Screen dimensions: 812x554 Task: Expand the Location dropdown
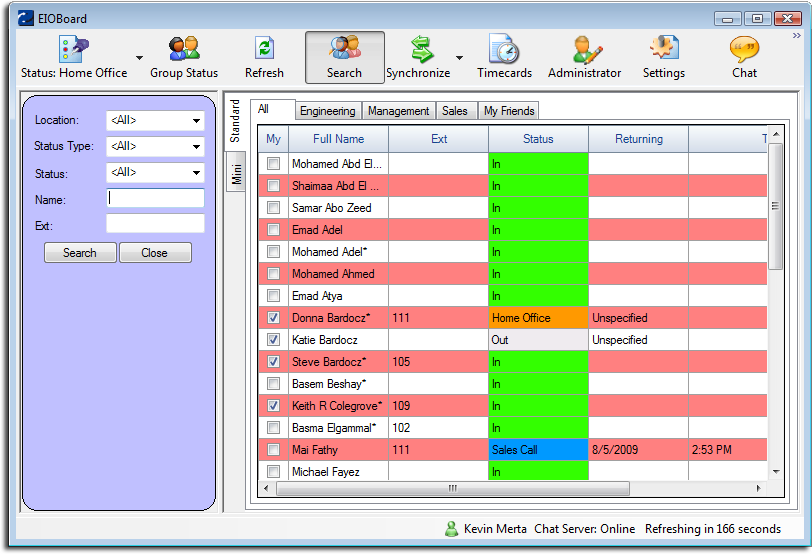tap(195, 121)
